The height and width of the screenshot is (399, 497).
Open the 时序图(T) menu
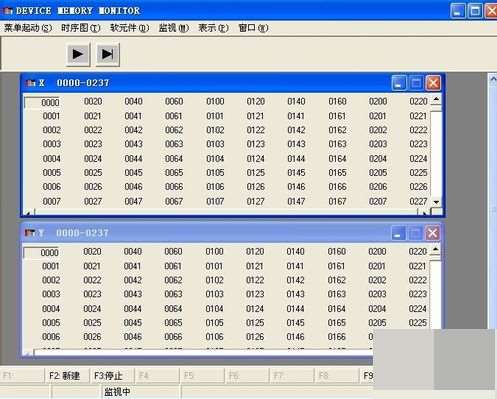[x=80, y=28]
